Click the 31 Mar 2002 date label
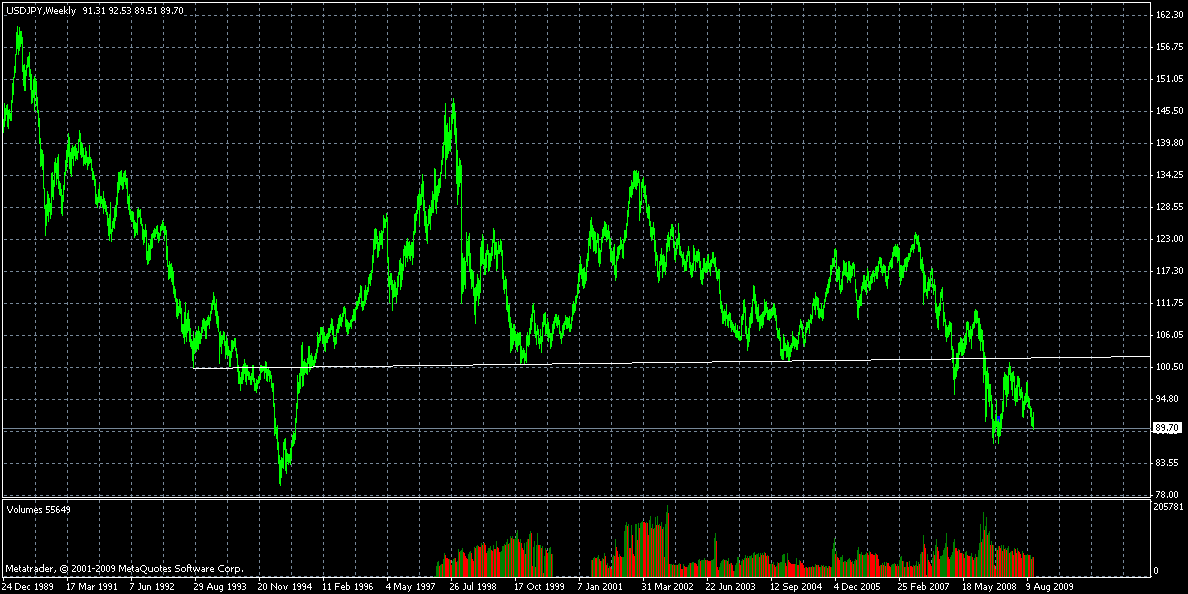This screenshot has height=594, width=1188. click(669, 586)
